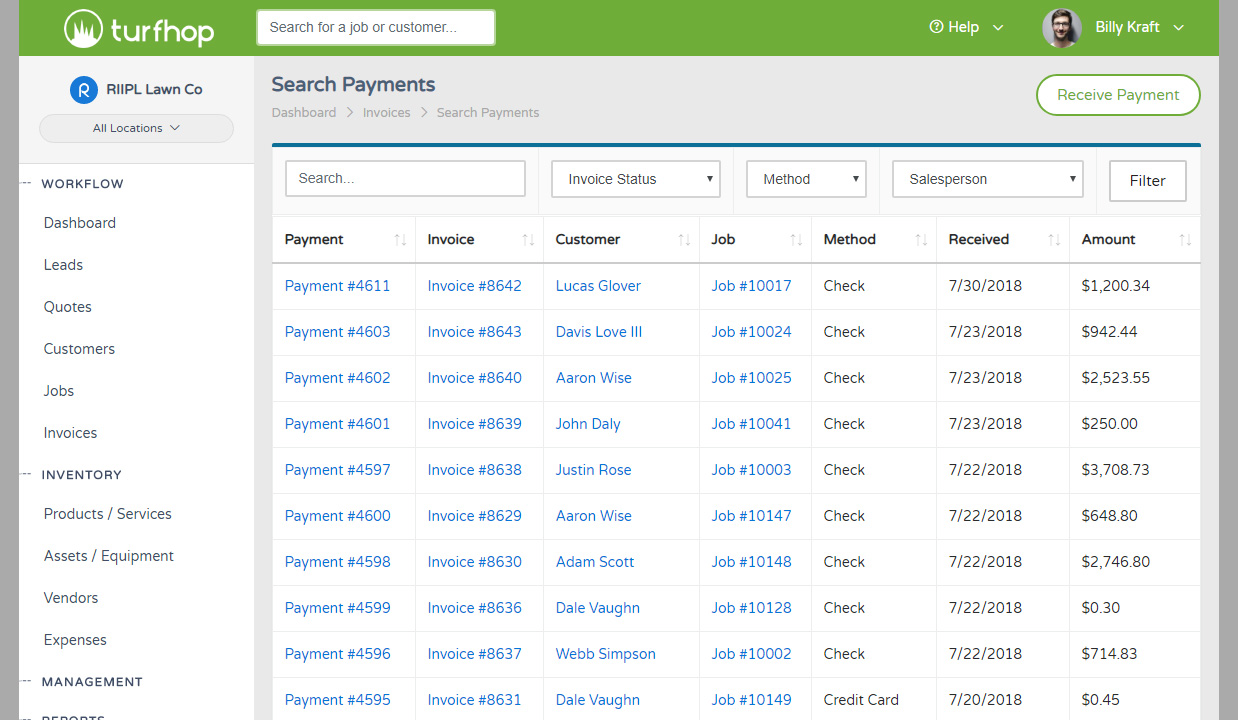Click inside the payments Search field
Viewport: 1238px width, 720px height.
(405, 178)
